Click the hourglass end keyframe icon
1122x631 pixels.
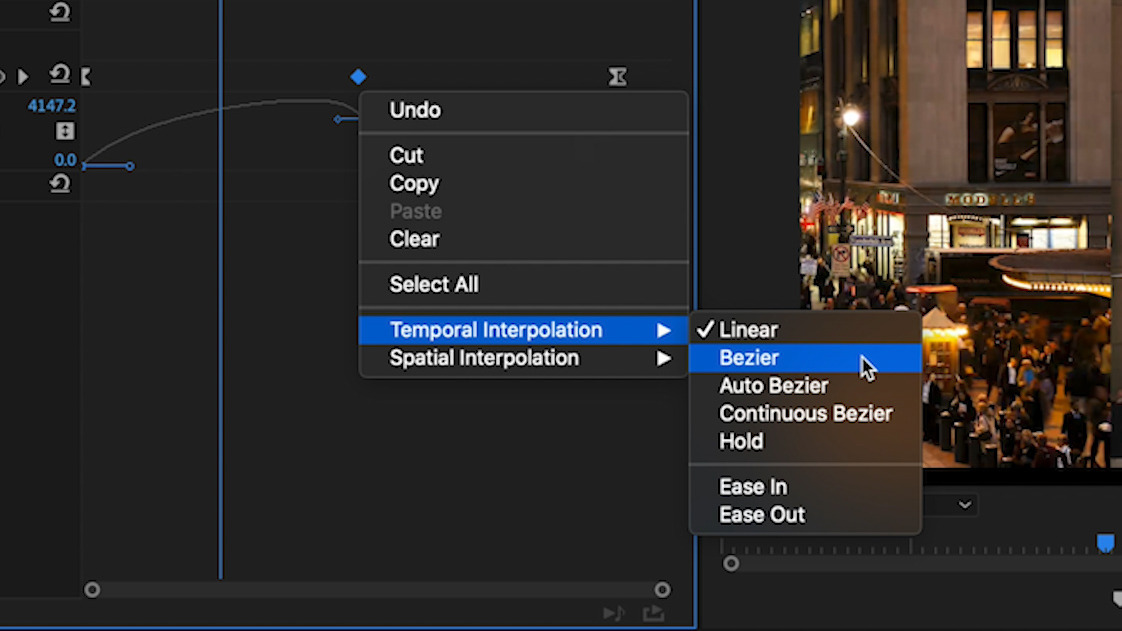click(x=618, y=77)
